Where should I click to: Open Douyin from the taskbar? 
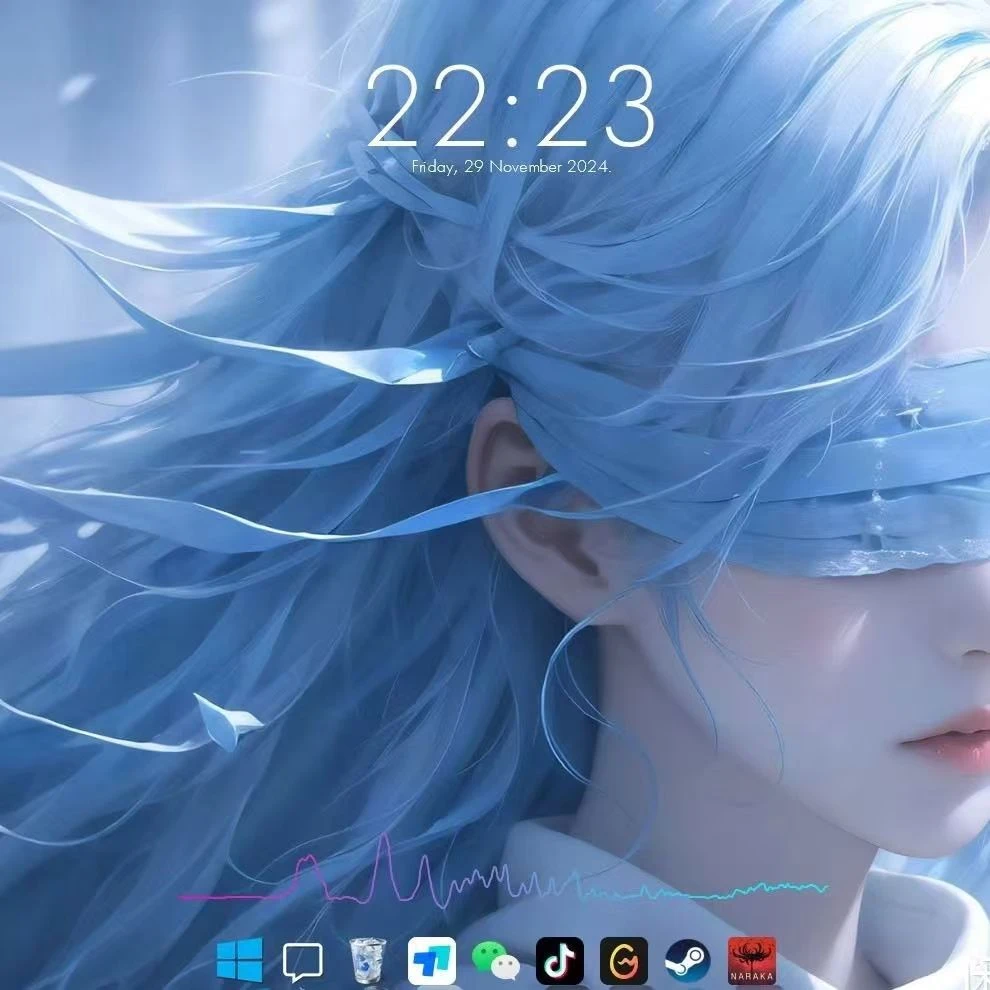click(558, 962)
